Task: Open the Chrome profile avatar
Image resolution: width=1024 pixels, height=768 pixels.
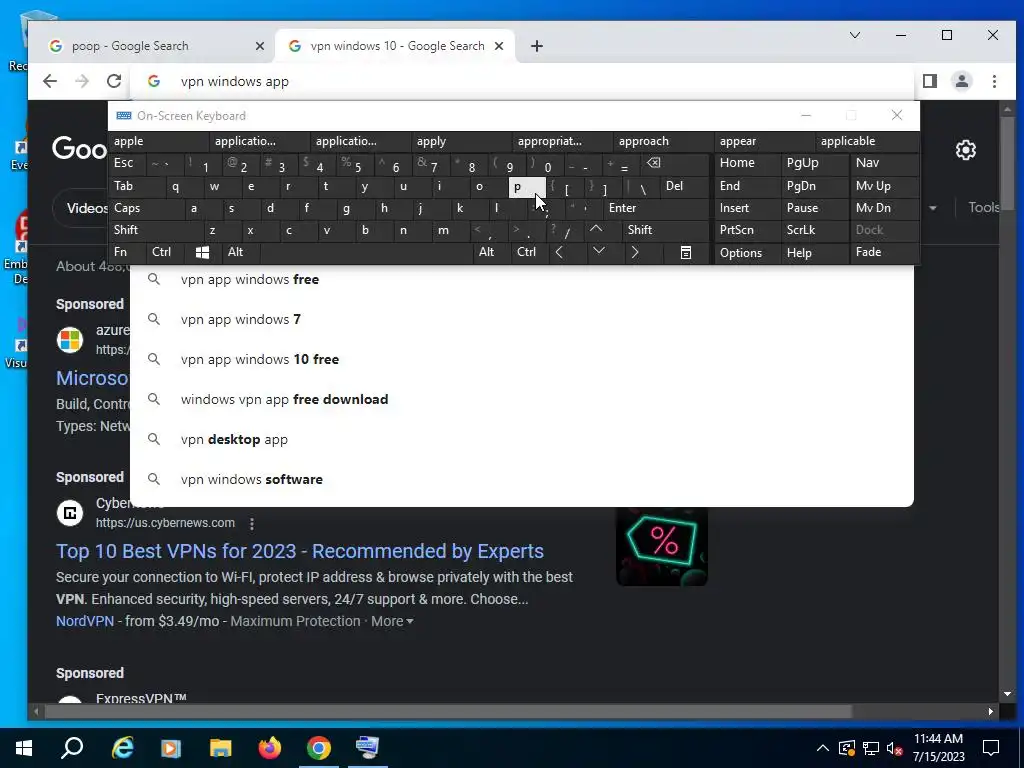Action: pyautogui.click(x=961, y=81)
